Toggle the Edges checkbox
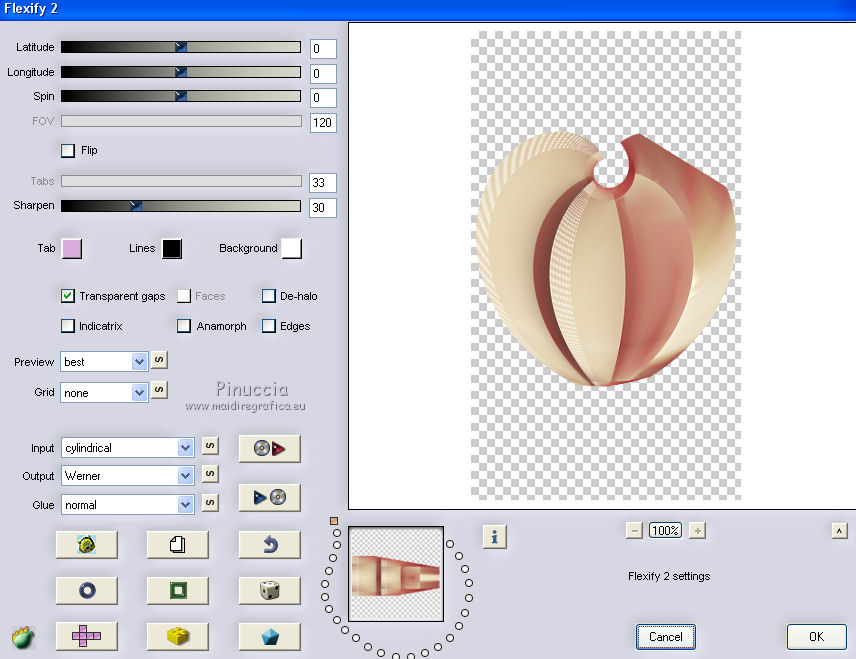 pyautogui.click(x=269, y=326)
